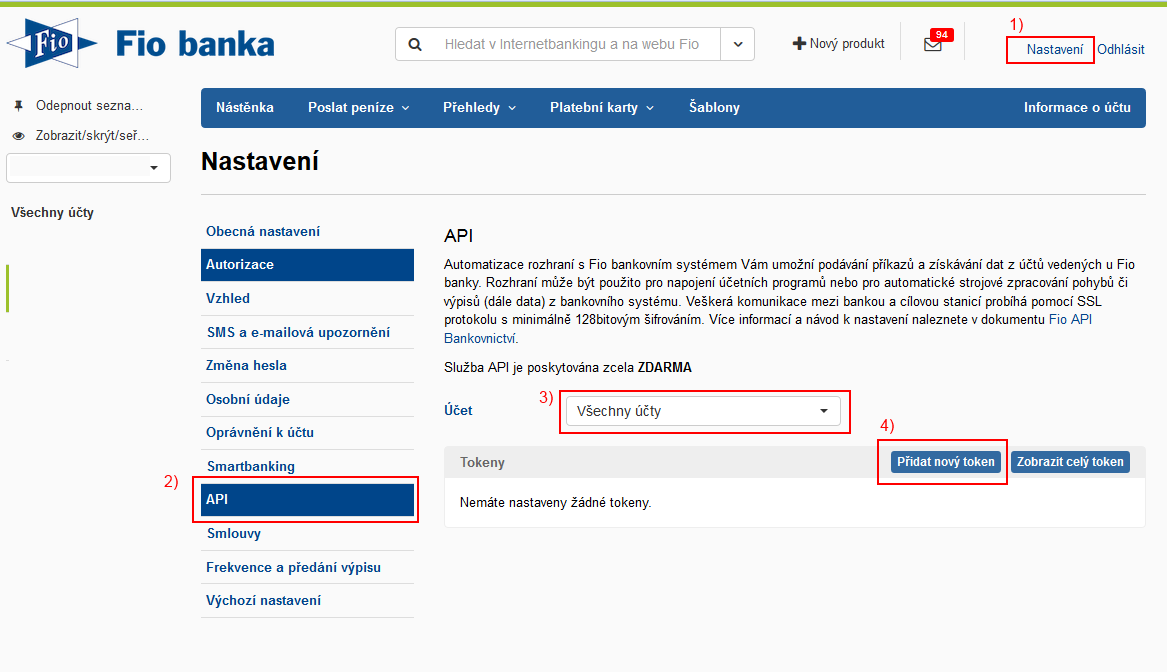The width and height of the screenshot is (1167, 672).
Task: Click the Tokeny header label
Action: [482, 462]
